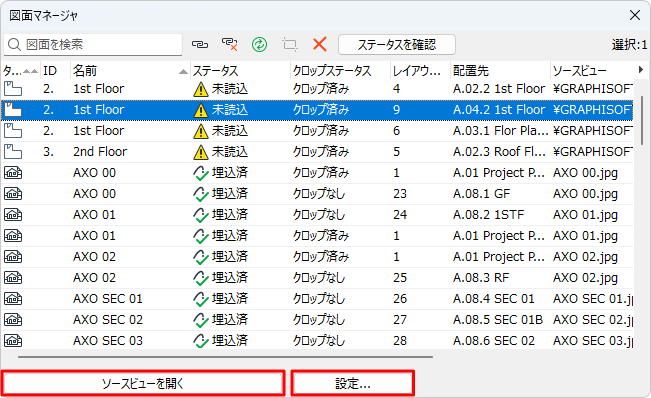The width and height of the screenshot is (651, 398).
Task: Close the 図面マネージャ dialog
Action: point(635,15)
